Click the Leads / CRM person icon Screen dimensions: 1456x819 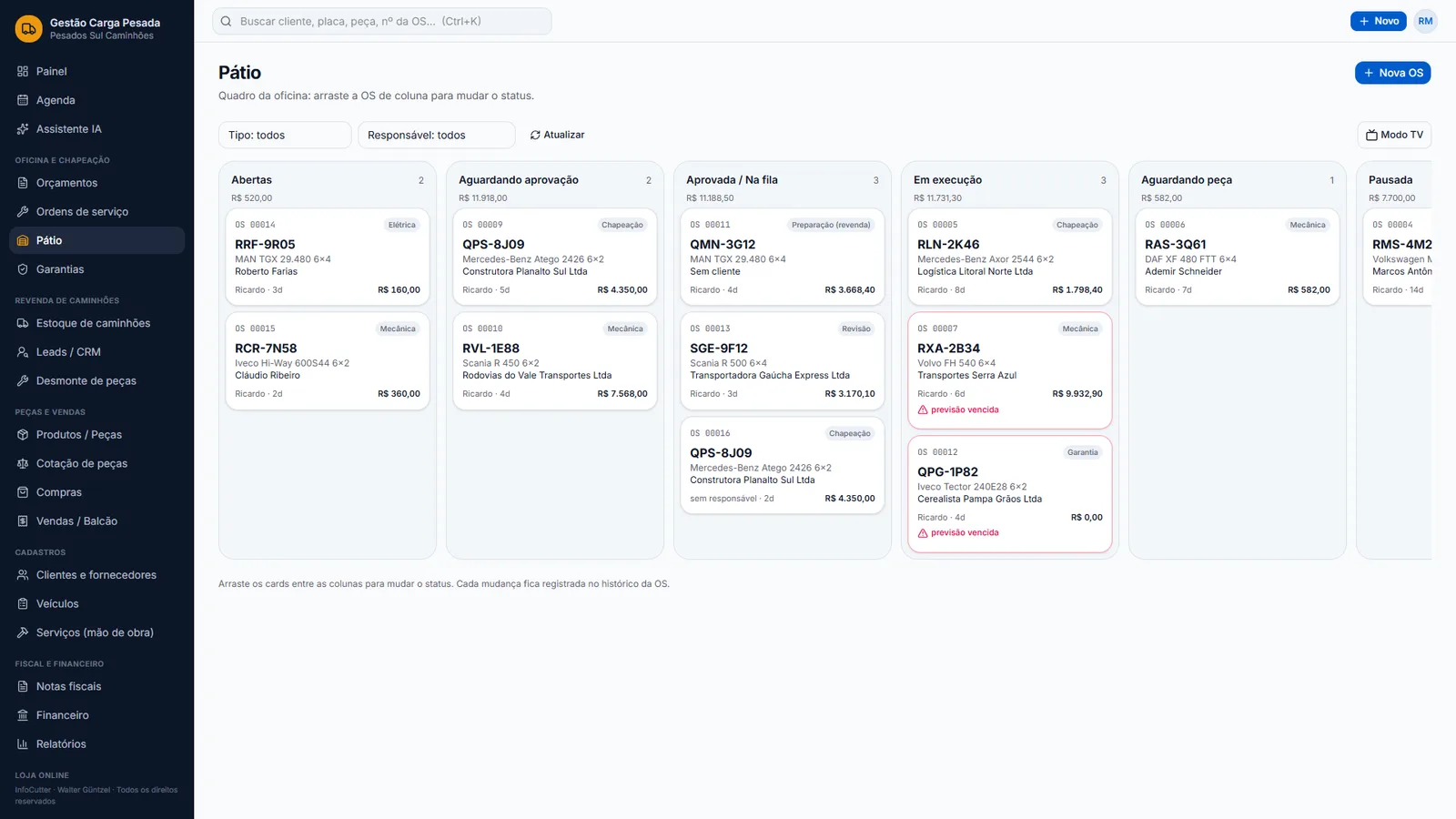coord(23,352)
